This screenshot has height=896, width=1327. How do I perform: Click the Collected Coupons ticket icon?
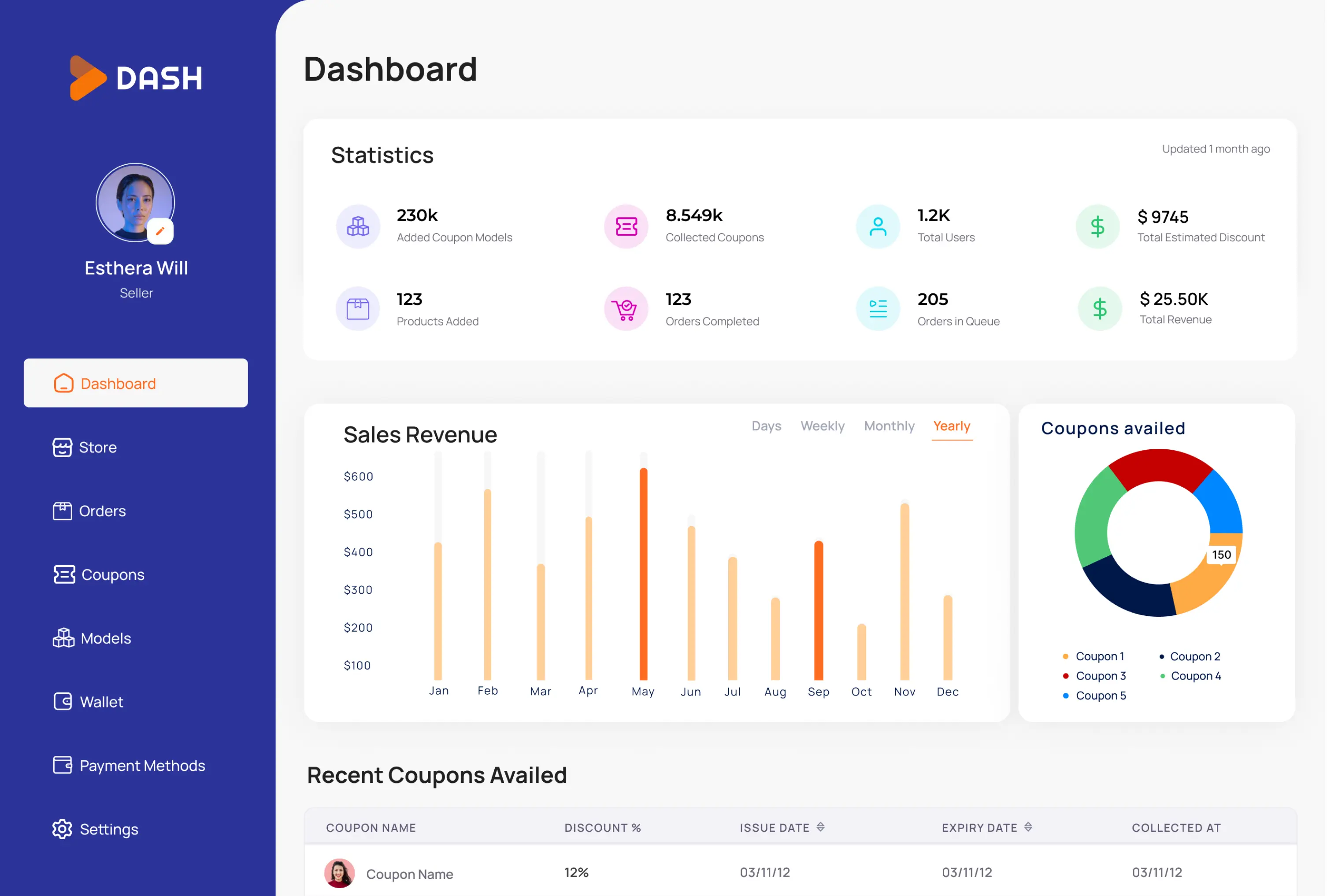[626, 227]
